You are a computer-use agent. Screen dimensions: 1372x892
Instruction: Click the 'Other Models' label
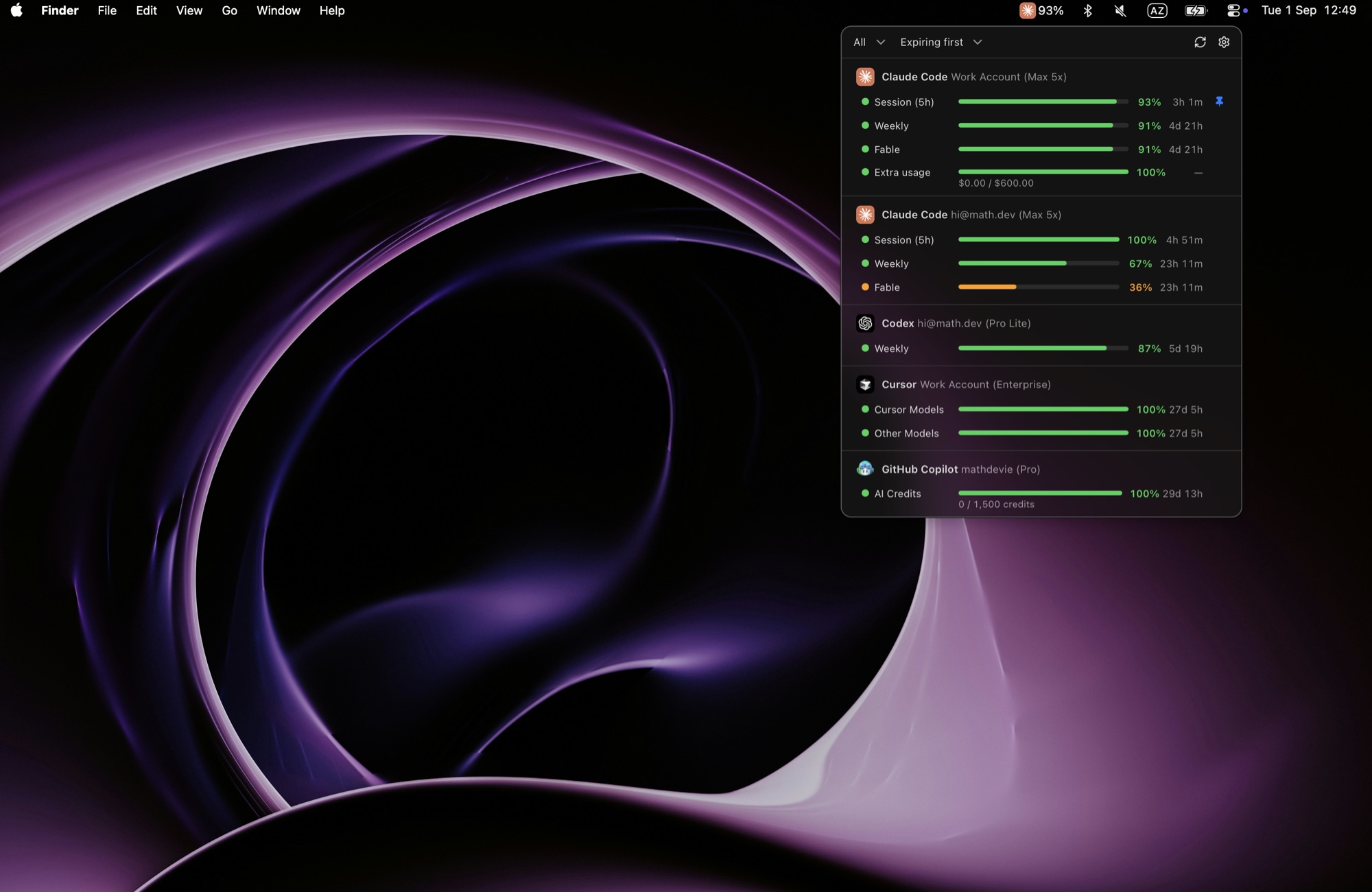coord(906,434)
